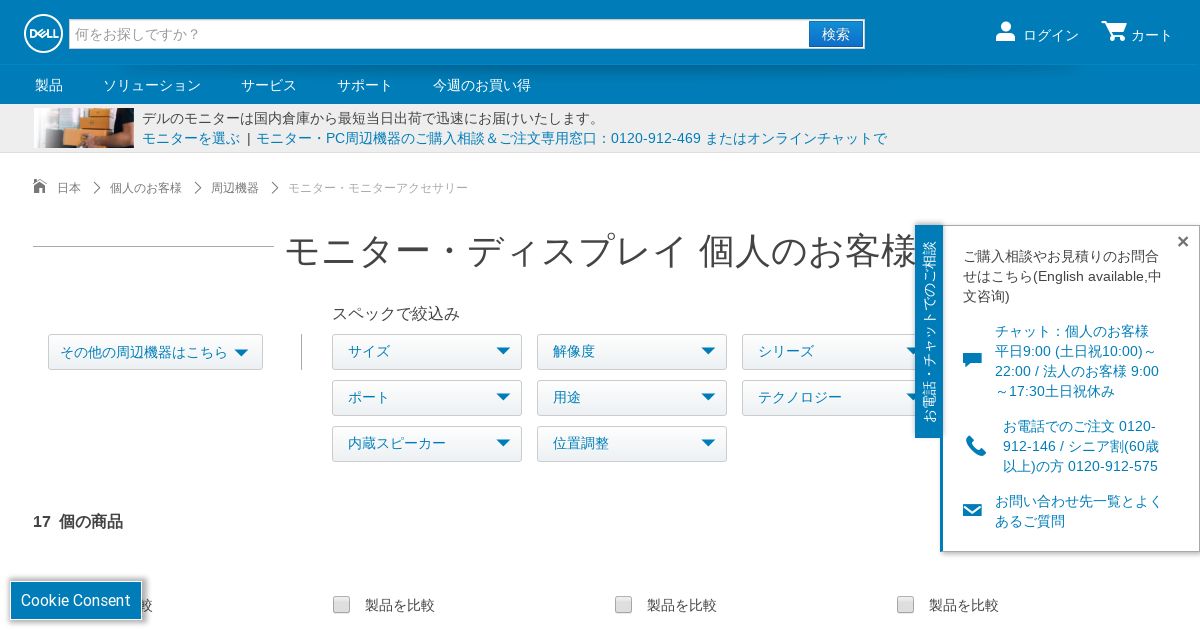Viewport: 1200px width, 630px height.
Task: Click the envelope mail icon
Action: coord(972,510)
